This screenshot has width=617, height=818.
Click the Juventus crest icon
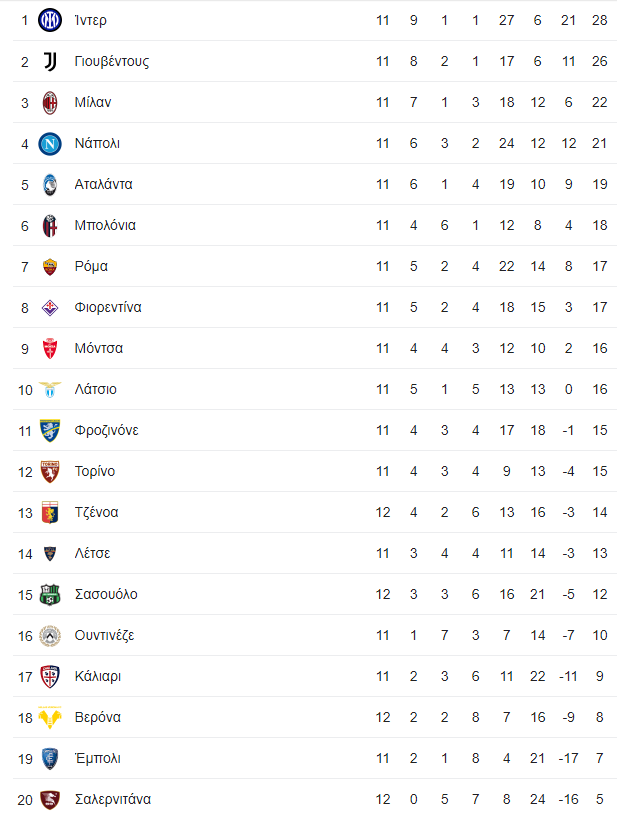pos(50,62)
